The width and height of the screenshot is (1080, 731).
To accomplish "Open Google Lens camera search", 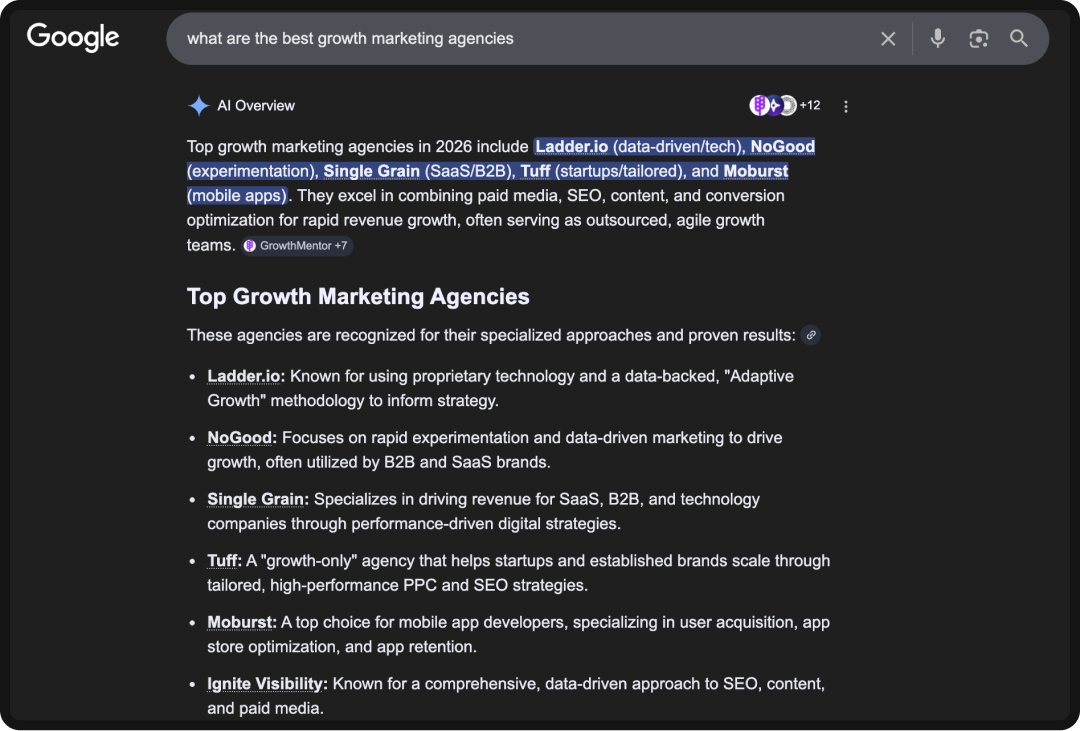I will (x=978, y=38).
